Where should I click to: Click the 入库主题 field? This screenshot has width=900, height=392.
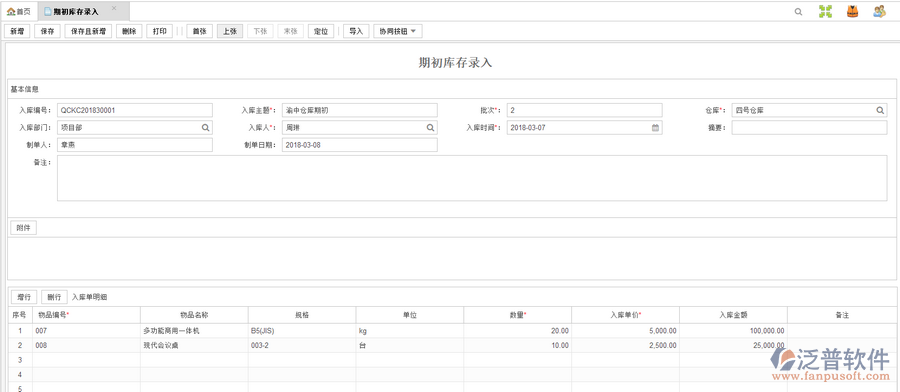point(360,110)
